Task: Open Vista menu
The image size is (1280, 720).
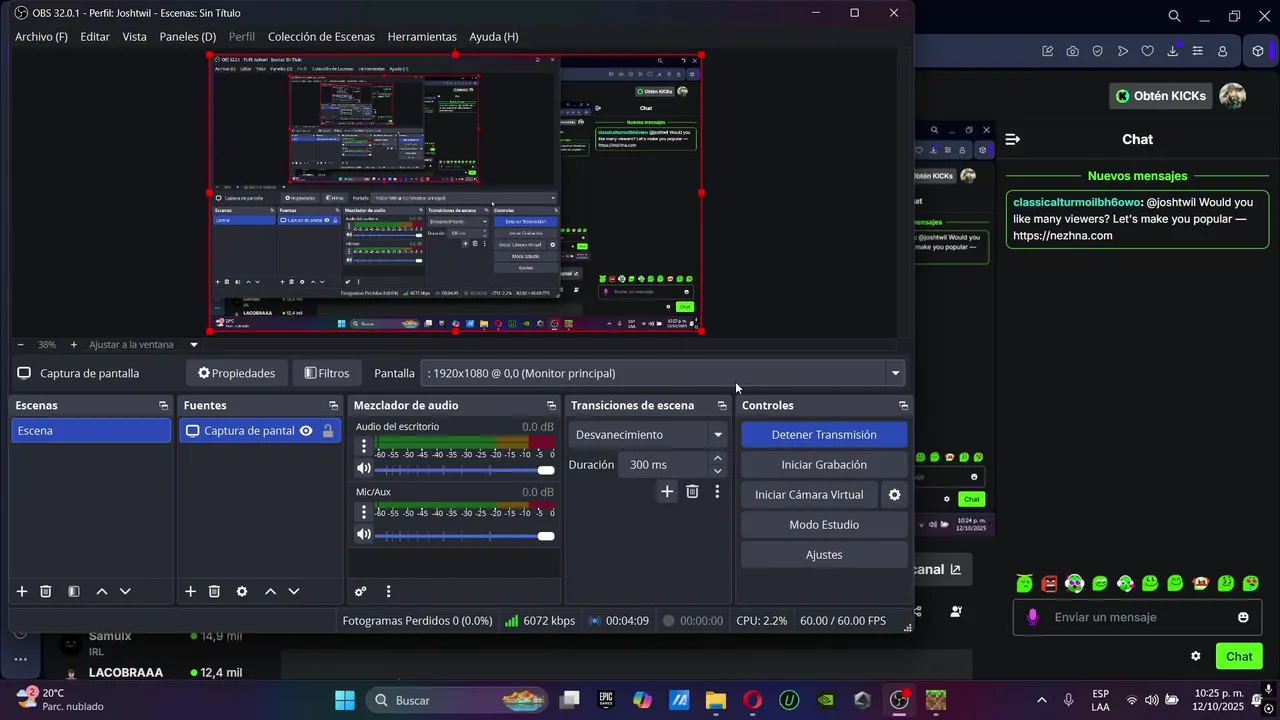Action: click(x=134, y=36)
